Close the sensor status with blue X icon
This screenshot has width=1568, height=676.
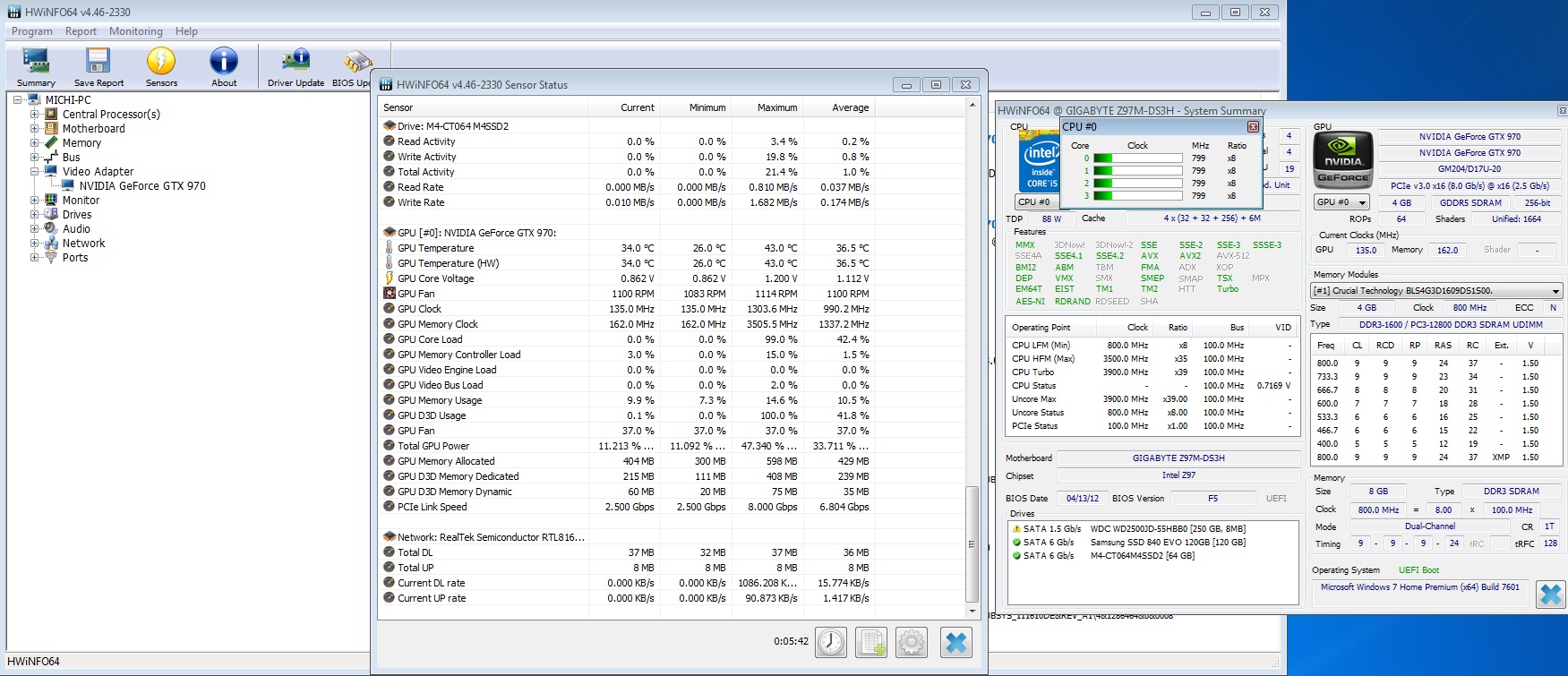click(x=956, y=642)
